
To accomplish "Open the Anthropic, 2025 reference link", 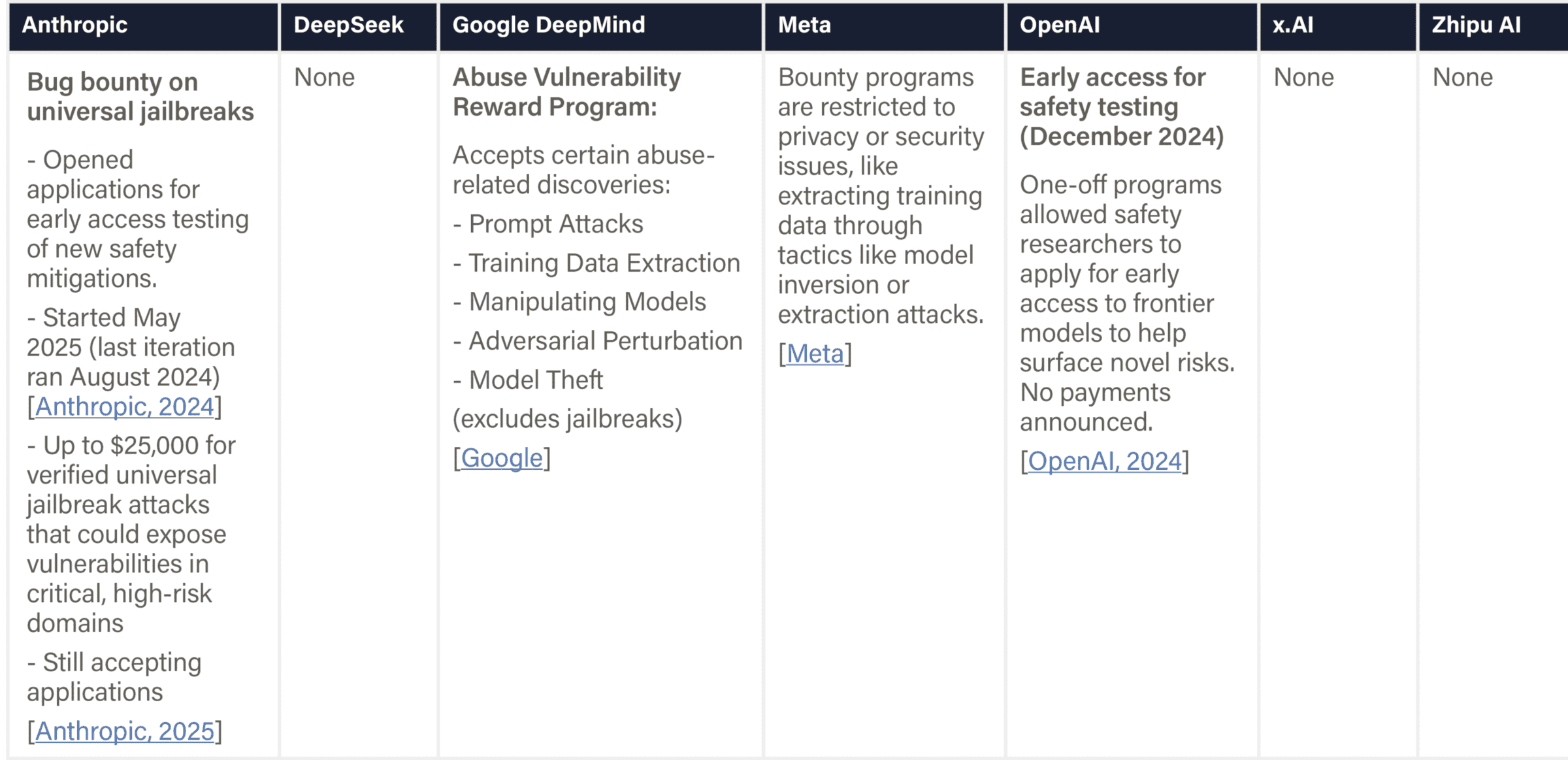I will pyautogui.click(x=124, y=731).
